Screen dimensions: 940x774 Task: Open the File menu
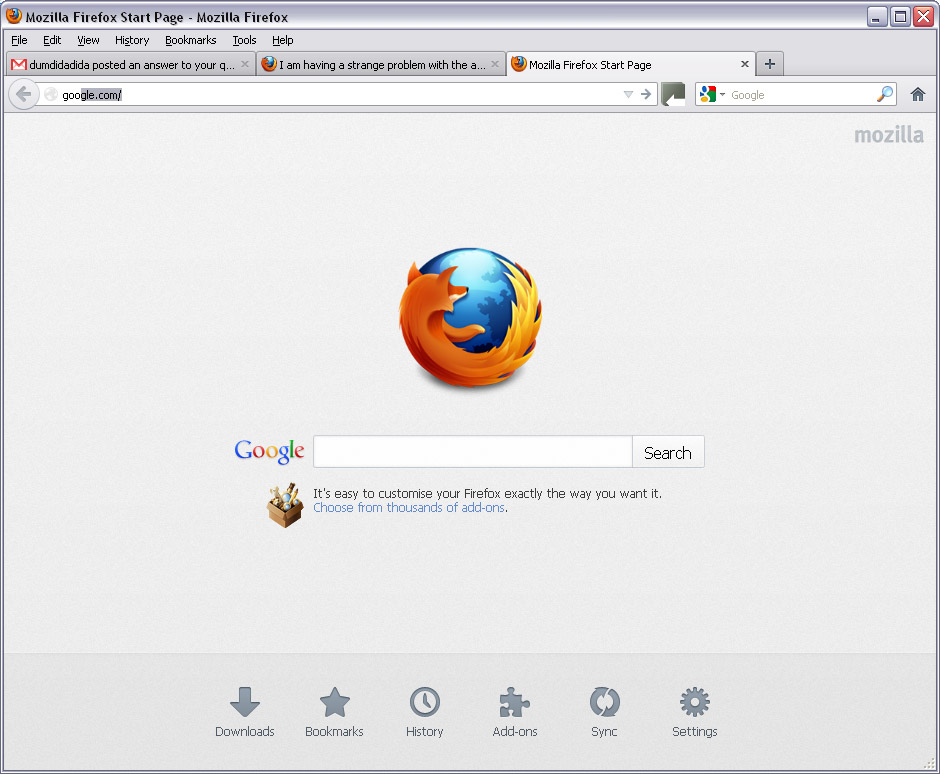pos(19,40)
